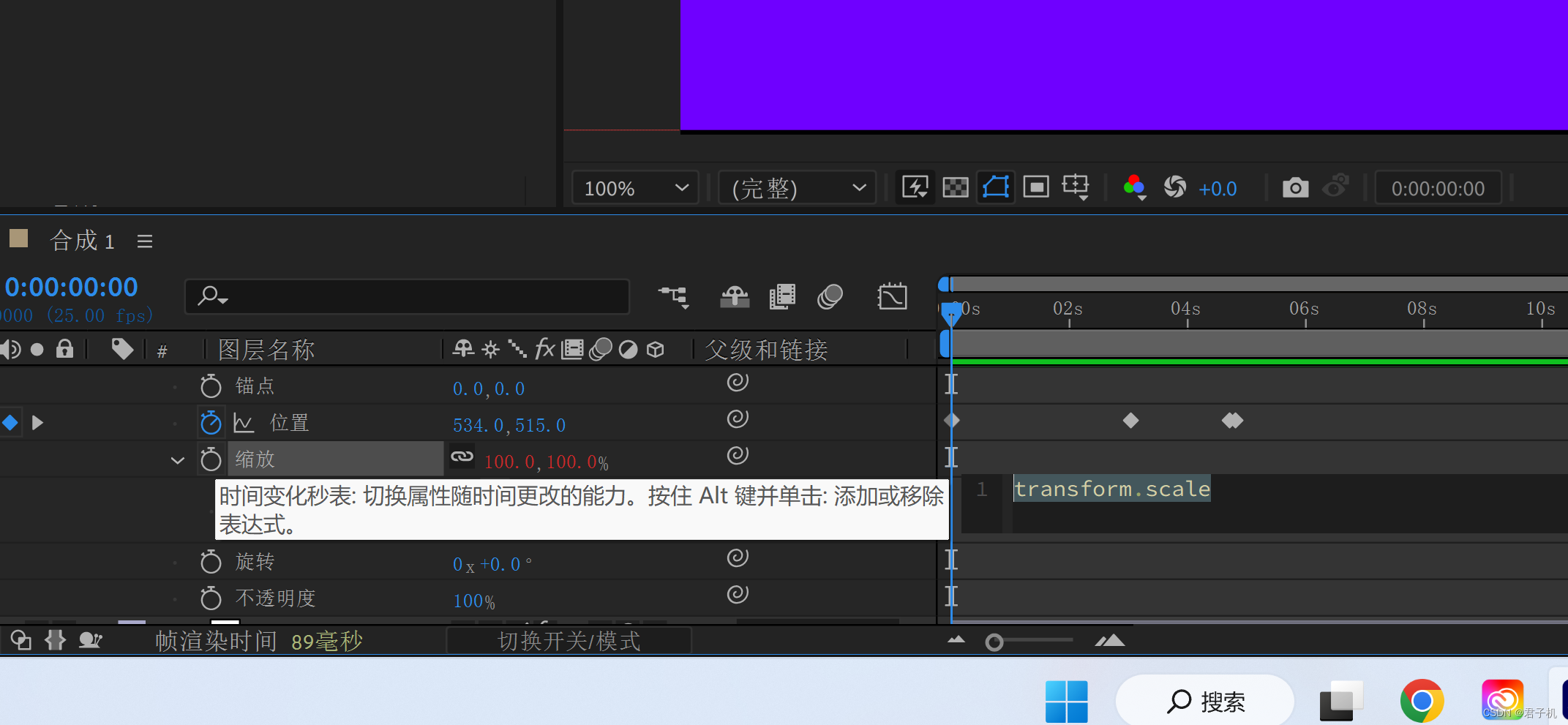The image size is (1568, 725).
Task: Toggle motion blur enable icon
Action: click(x=830, y=296)
